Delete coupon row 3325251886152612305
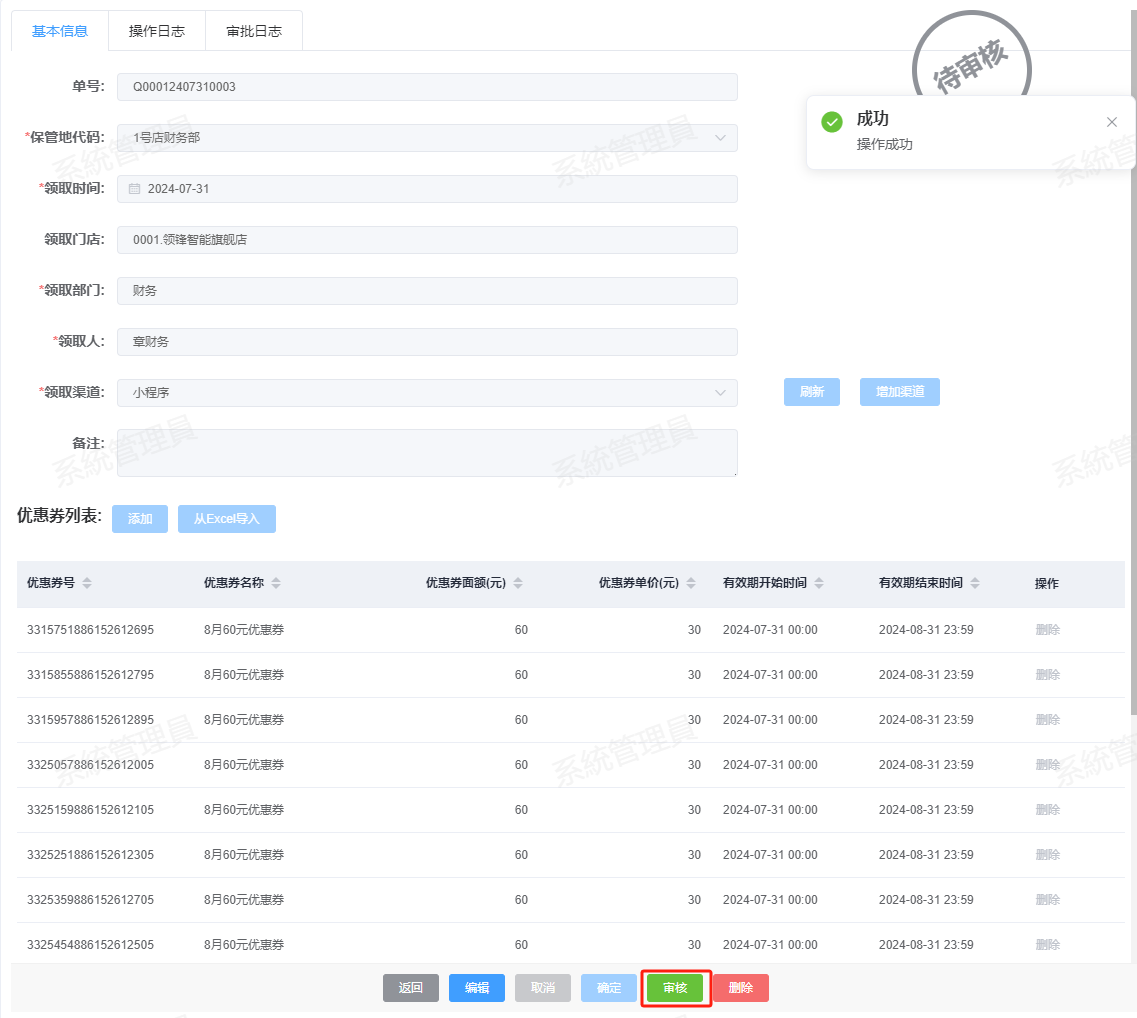 point(1048,854)
